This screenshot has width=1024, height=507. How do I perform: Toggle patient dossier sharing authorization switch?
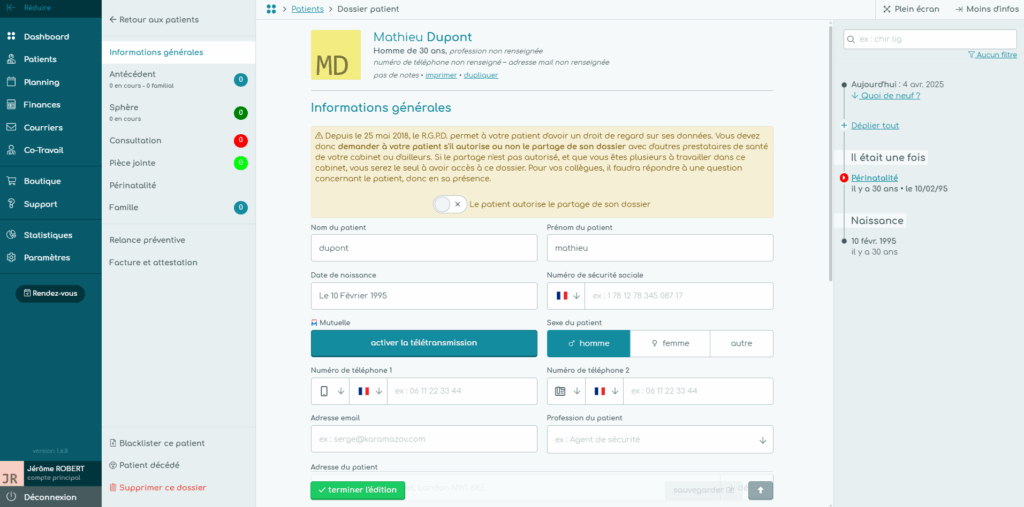pyautogui.click(x=450, y=204)
